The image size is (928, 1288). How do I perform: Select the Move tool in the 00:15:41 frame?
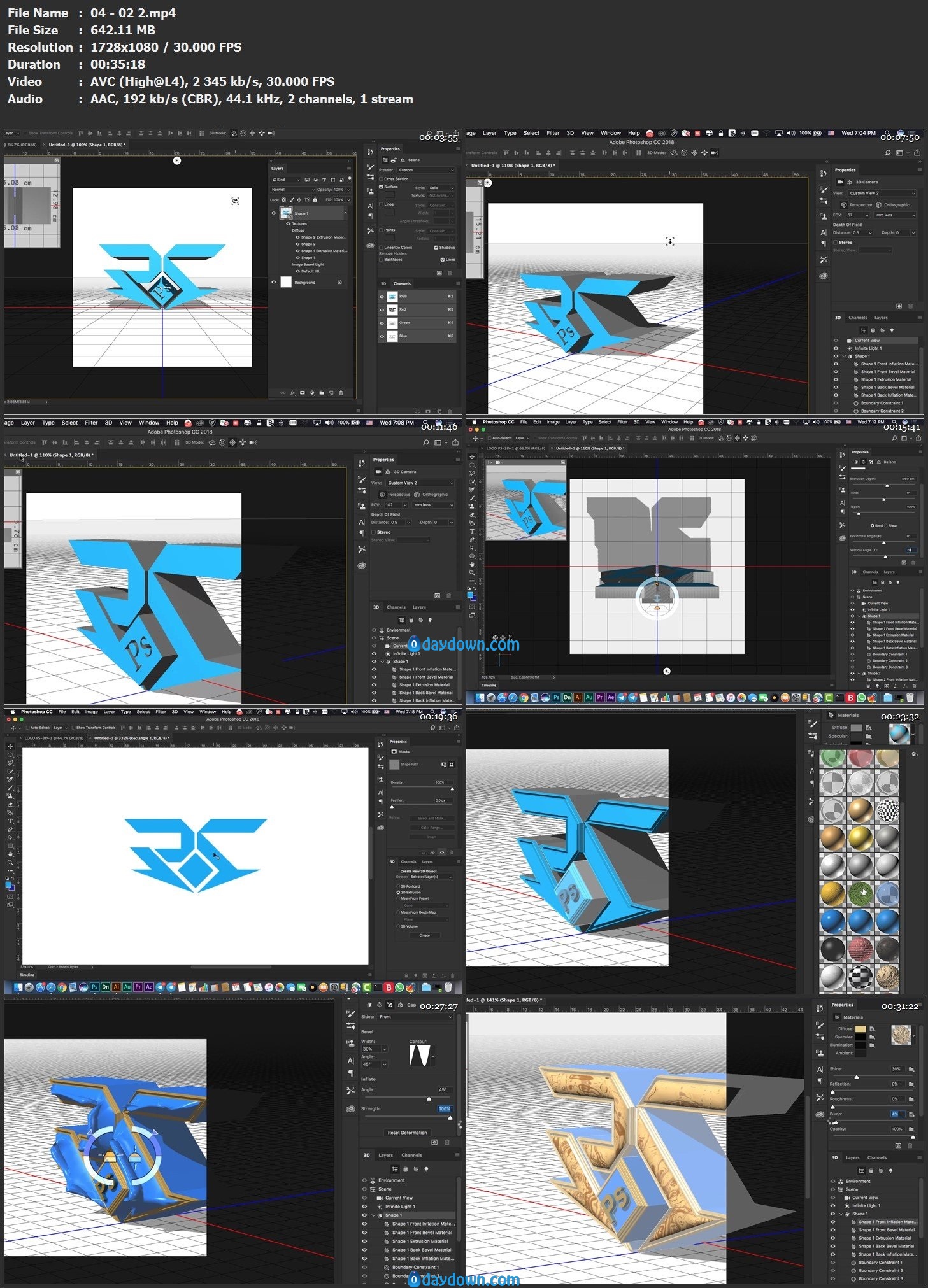tap(472, 456)
